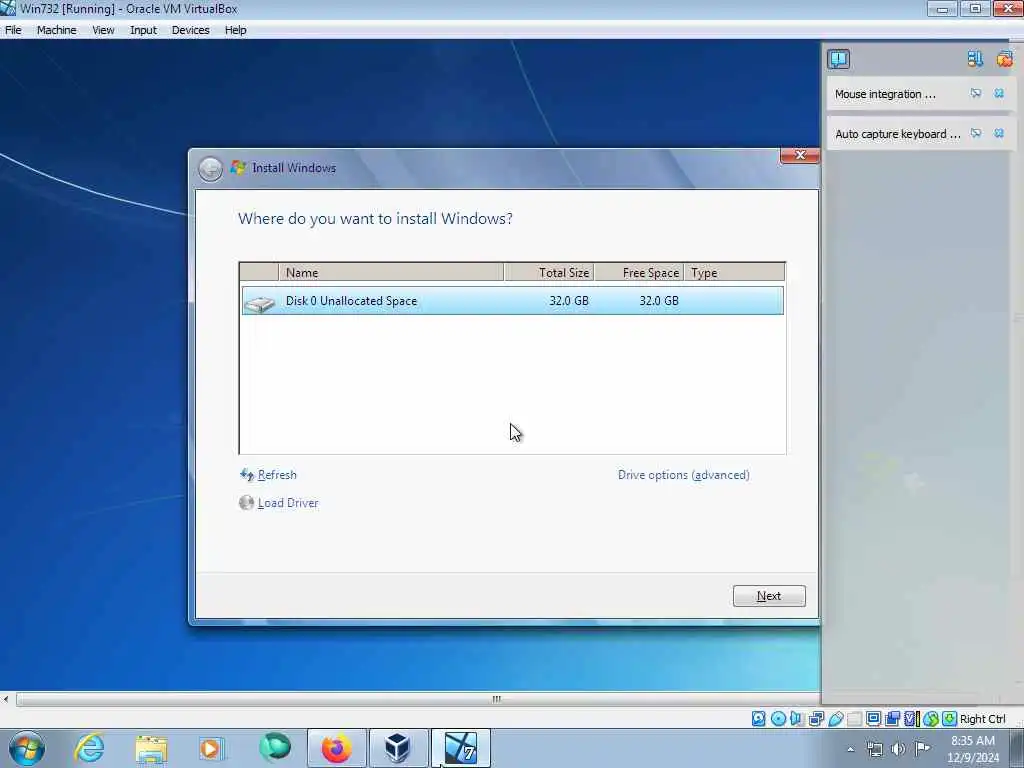Suppress the Auto capture keyboard notification via speech-bubble icon

pos(976,133)
